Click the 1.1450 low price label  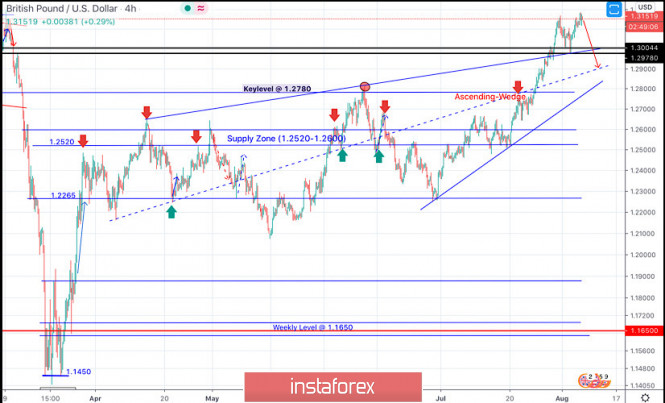point(79,371)
